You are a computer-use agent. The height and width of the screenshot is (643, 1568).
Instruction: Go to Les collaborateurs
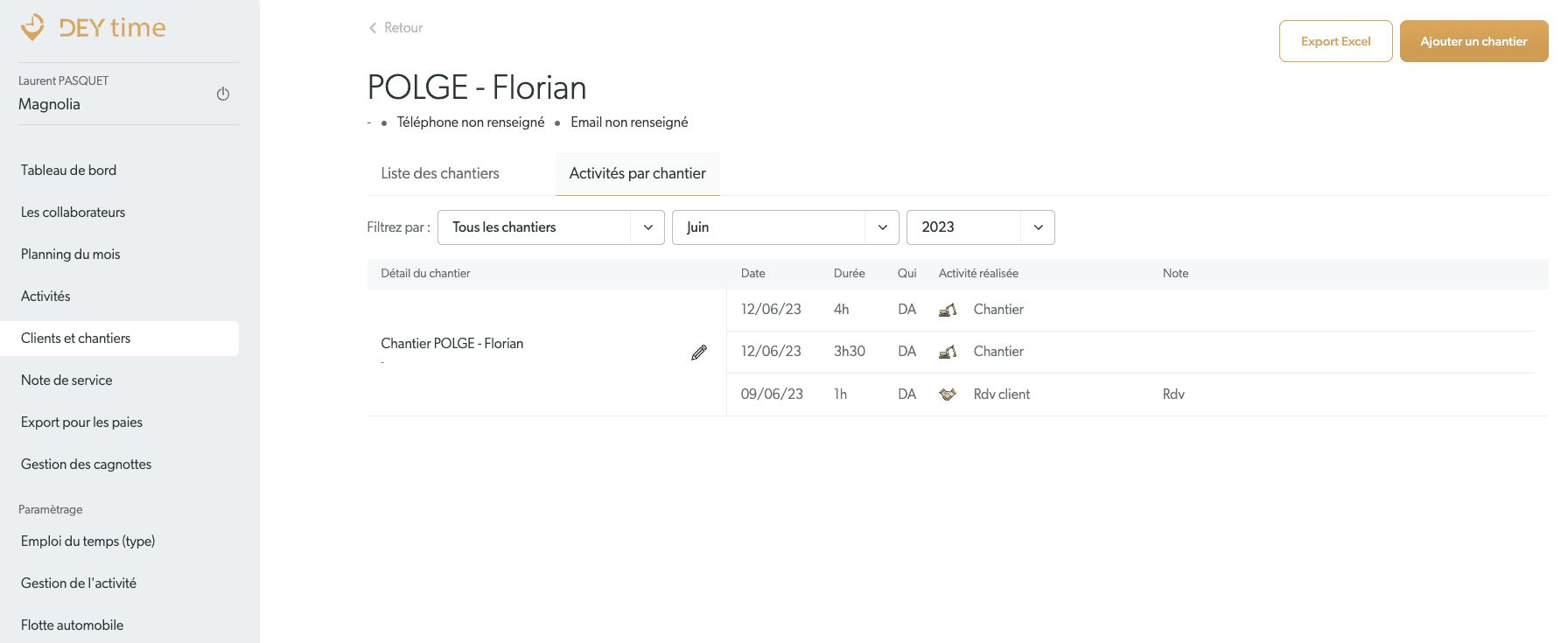[x=73, y=213]
